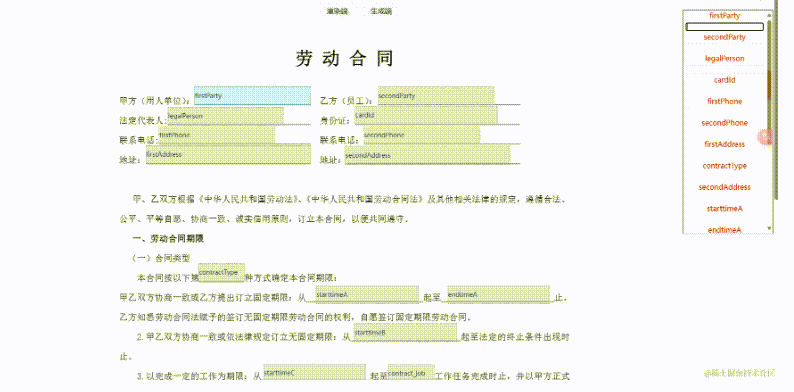794x392 pixels.
Task: Click the 劳动合同 document title
Action: 345,59
